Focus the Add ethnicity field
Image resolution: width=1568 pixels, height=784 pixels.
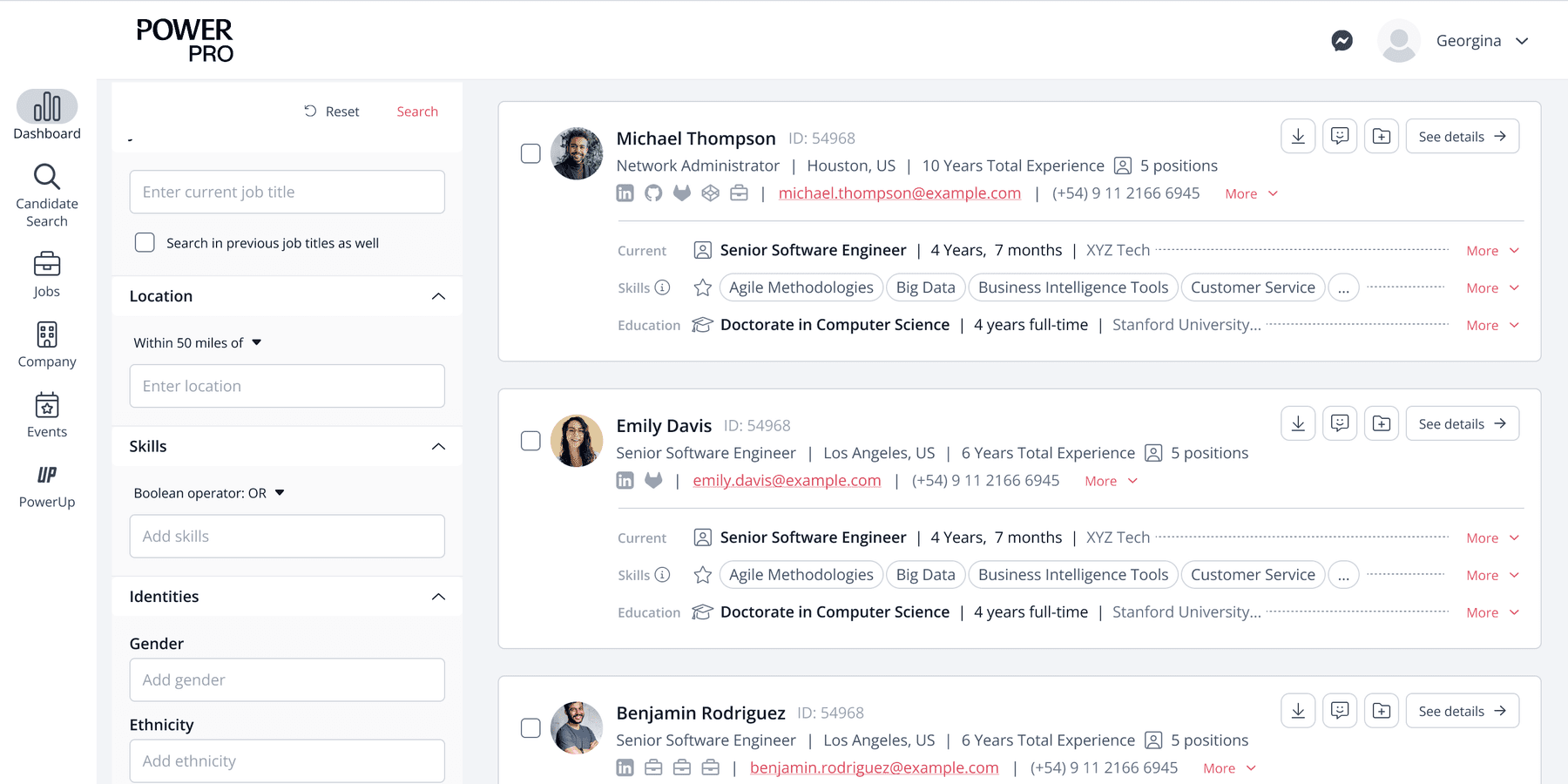[x=287, y=760]
